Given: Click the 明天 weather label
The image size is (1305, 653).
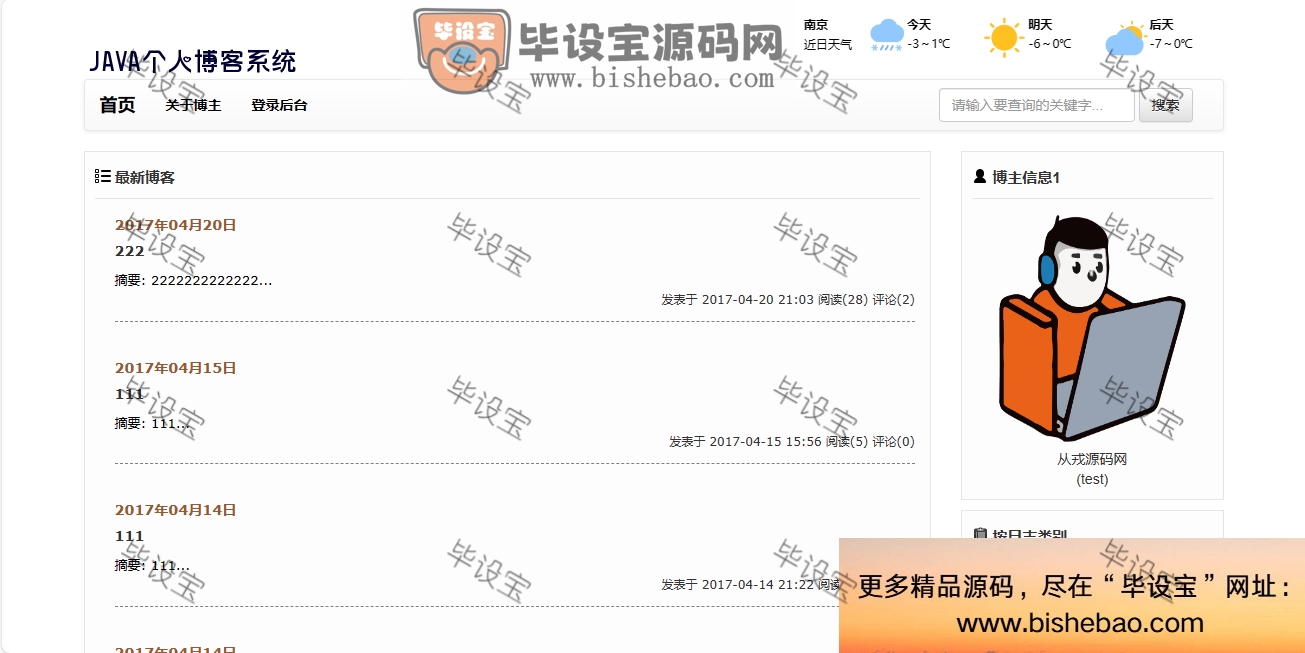Looking at the screenshot, I should (1040, 24).
